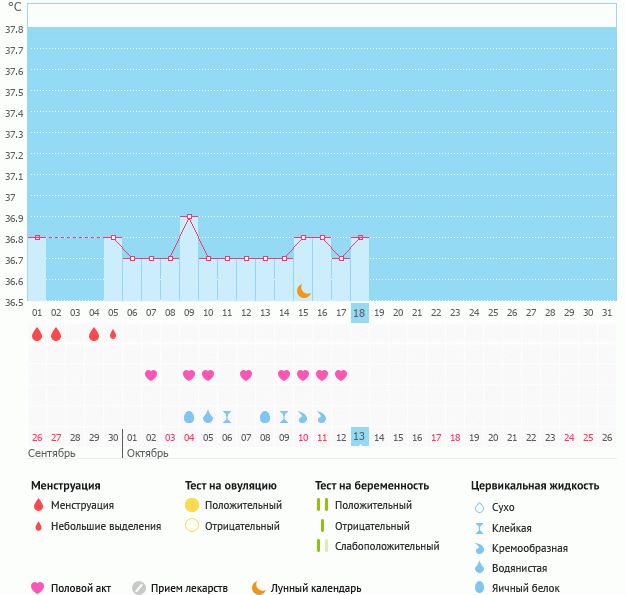Click the creamy fluid icon on cycle day 16

coord(322,416)
